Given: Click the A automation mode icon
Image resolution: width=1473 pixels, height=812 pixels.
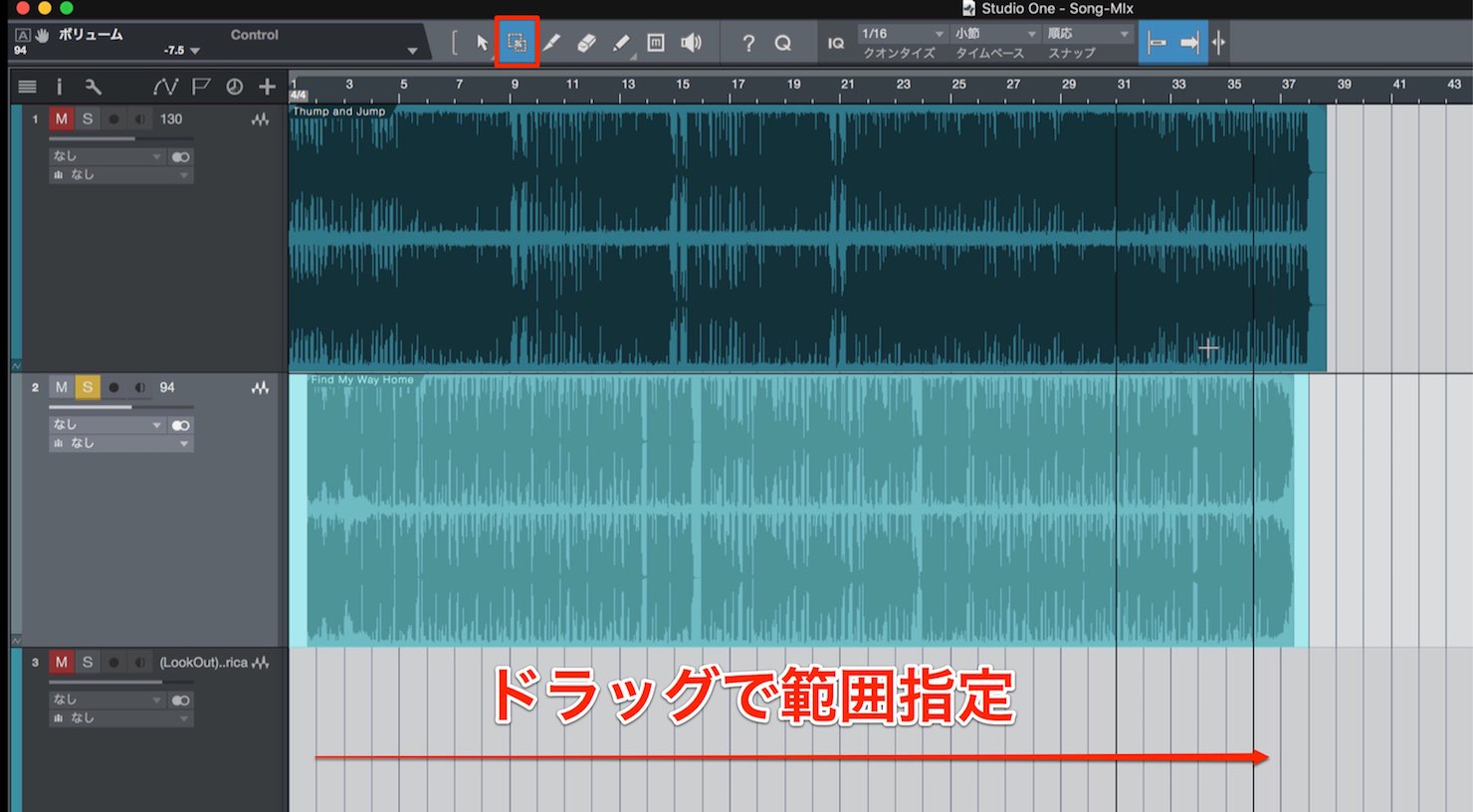Looking at the screenshot, I should [22, 35].
